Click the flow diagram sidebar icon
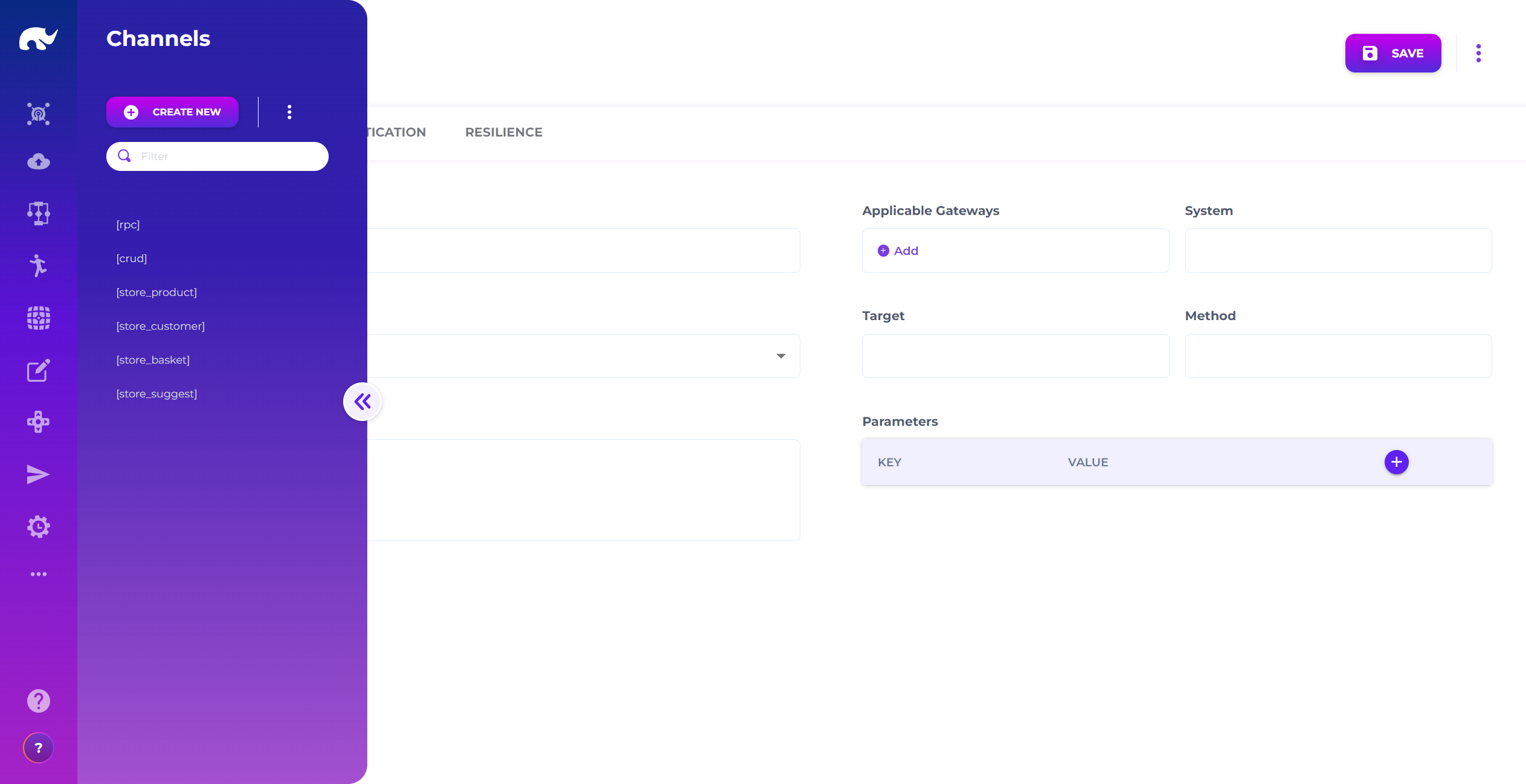Screen dimensions: 1526x784 39,213
